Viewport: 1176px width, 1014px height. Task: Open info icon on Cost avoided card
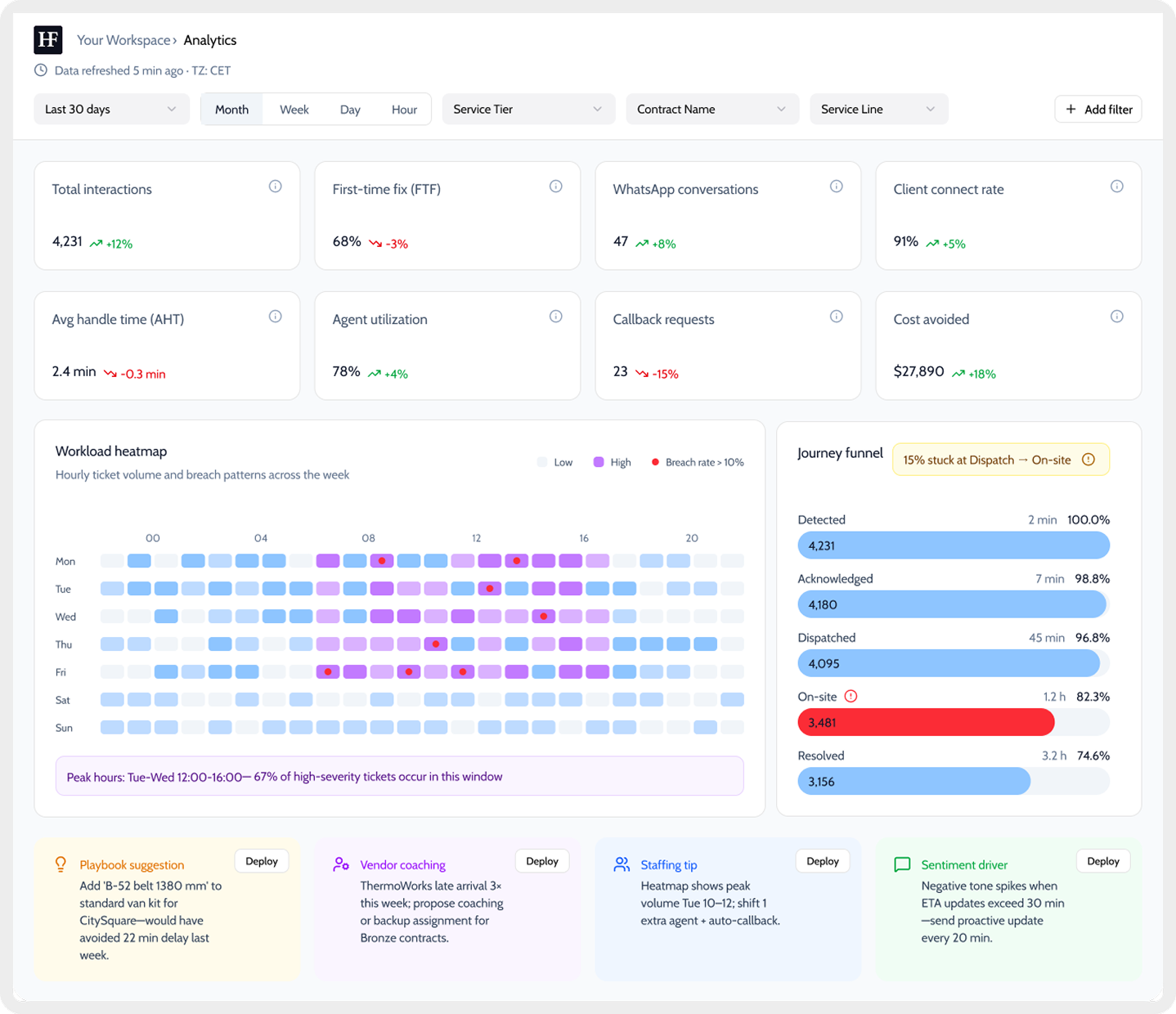(x=1117, y=316)
